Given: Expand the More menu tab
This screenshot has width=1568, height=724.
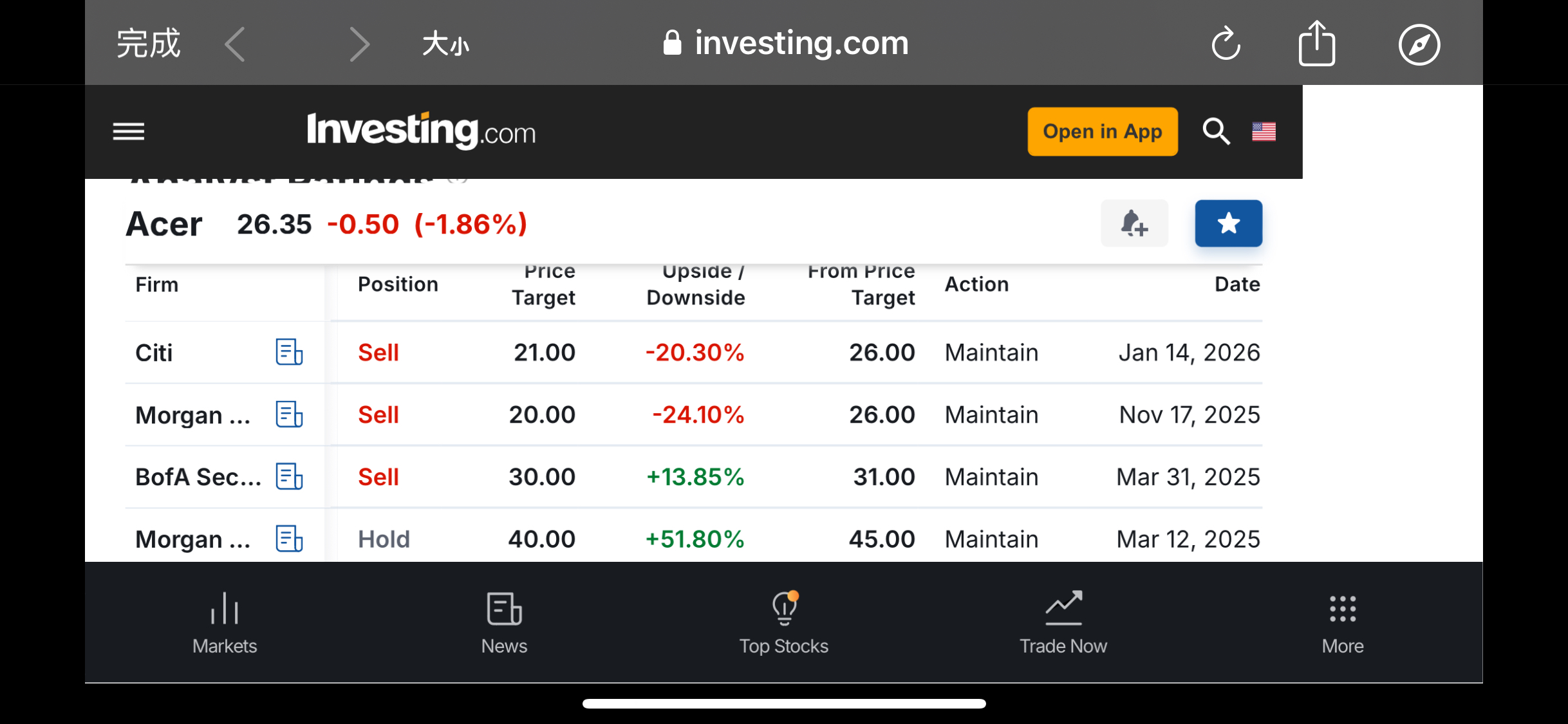Looking at the screenshot, I should (1343, 622).
